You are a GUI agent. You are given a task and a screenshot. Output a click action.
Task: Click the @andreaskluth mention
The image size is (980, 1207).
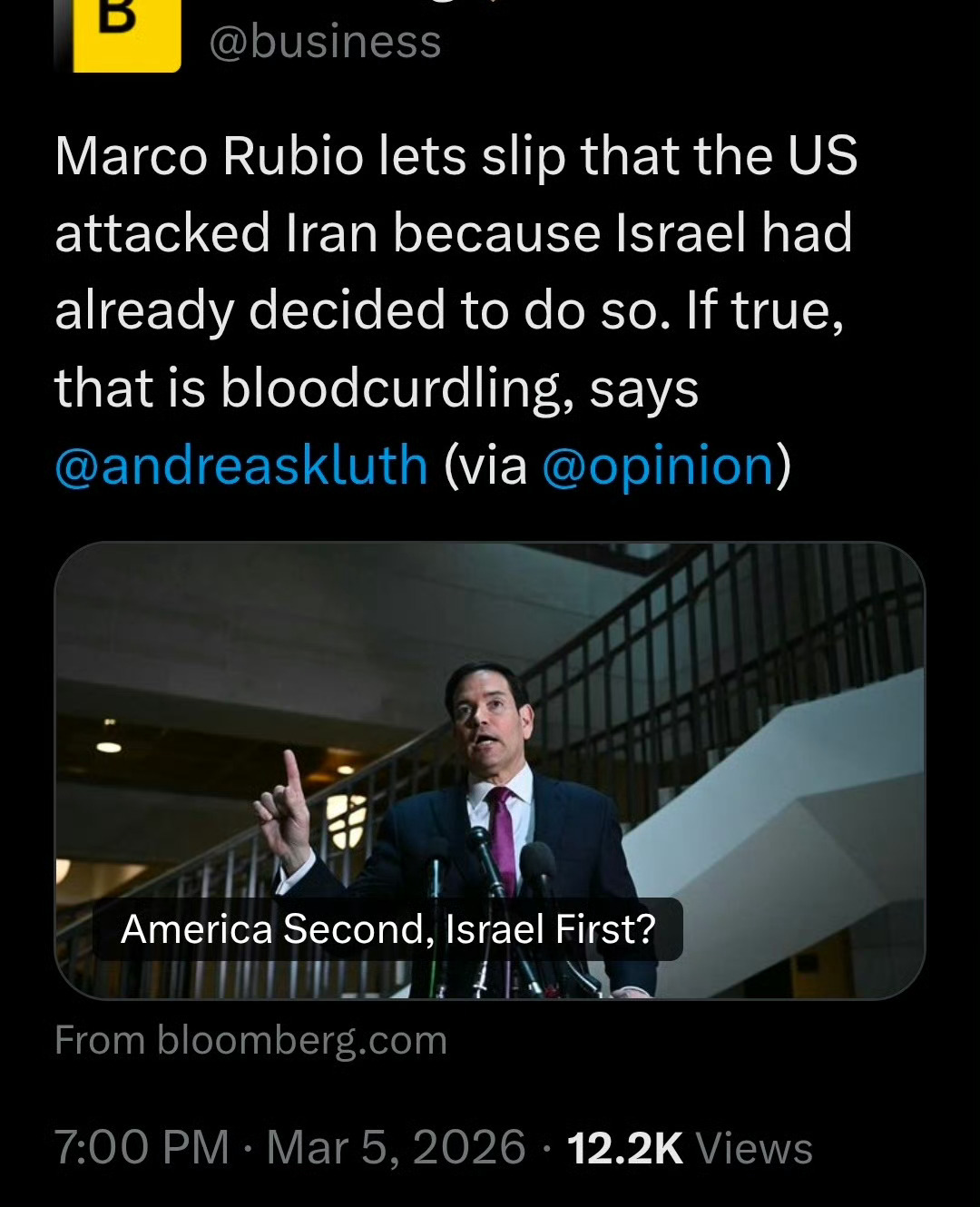click(240, 466)
